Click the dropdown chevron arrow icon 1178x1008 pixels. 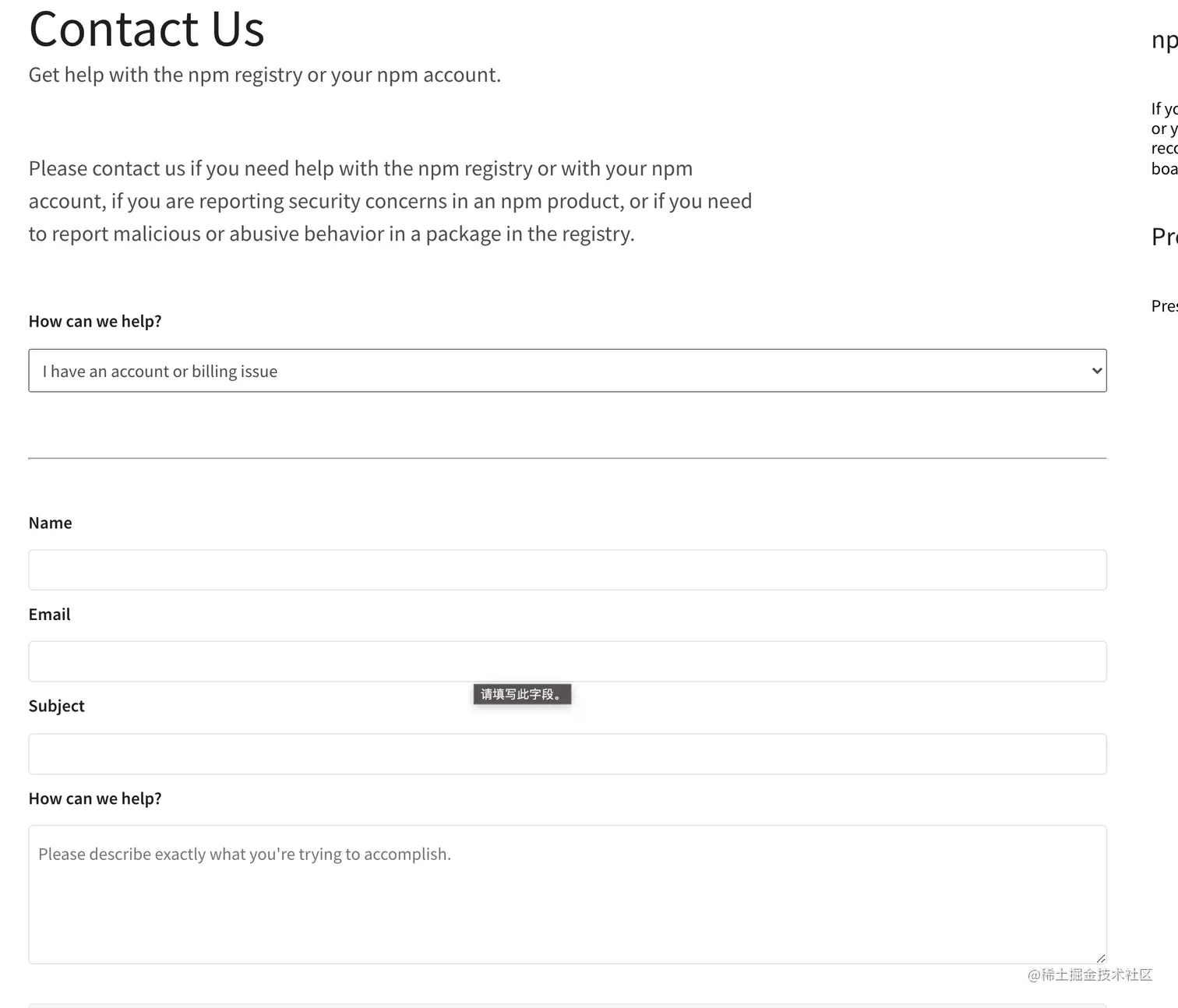1096,371
